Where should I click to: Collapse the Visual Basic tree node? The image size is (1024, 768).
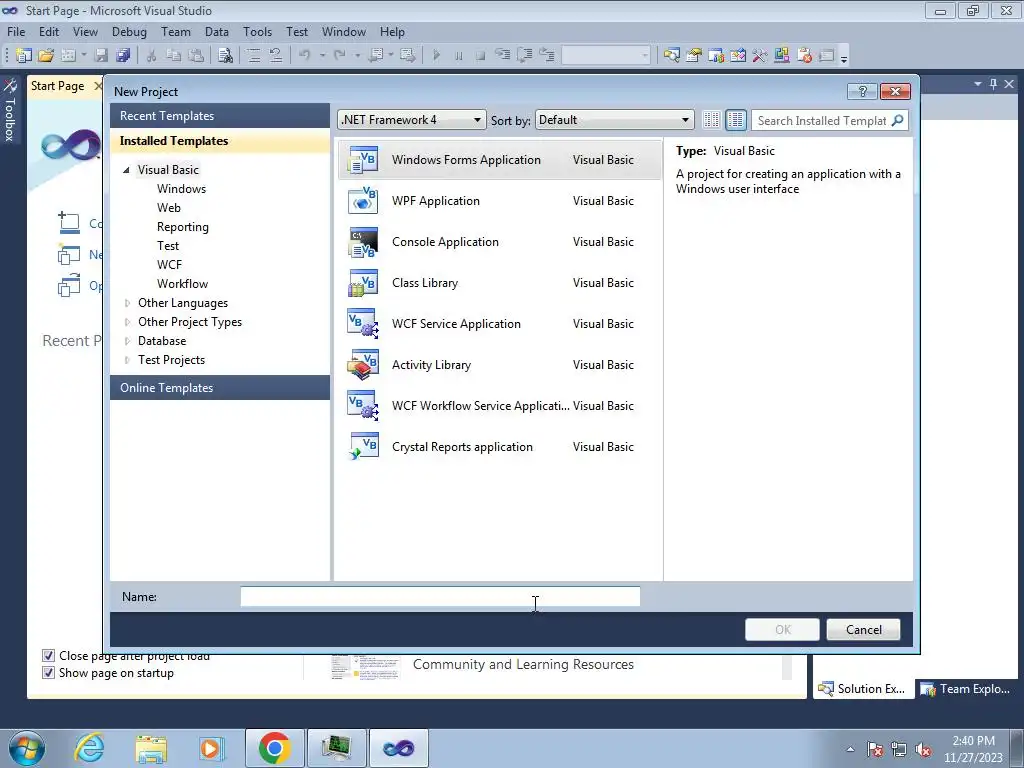click(x=126, y=170)
